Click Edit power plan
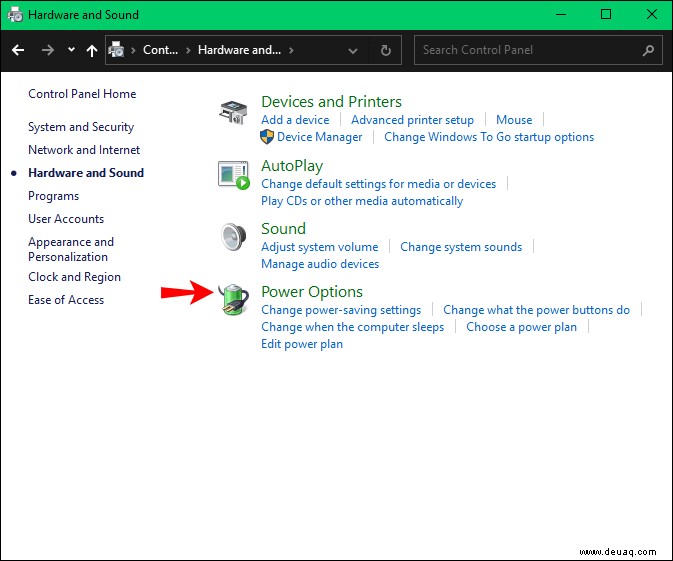Viewport: 673px width, 561px height. pos(302,344)
